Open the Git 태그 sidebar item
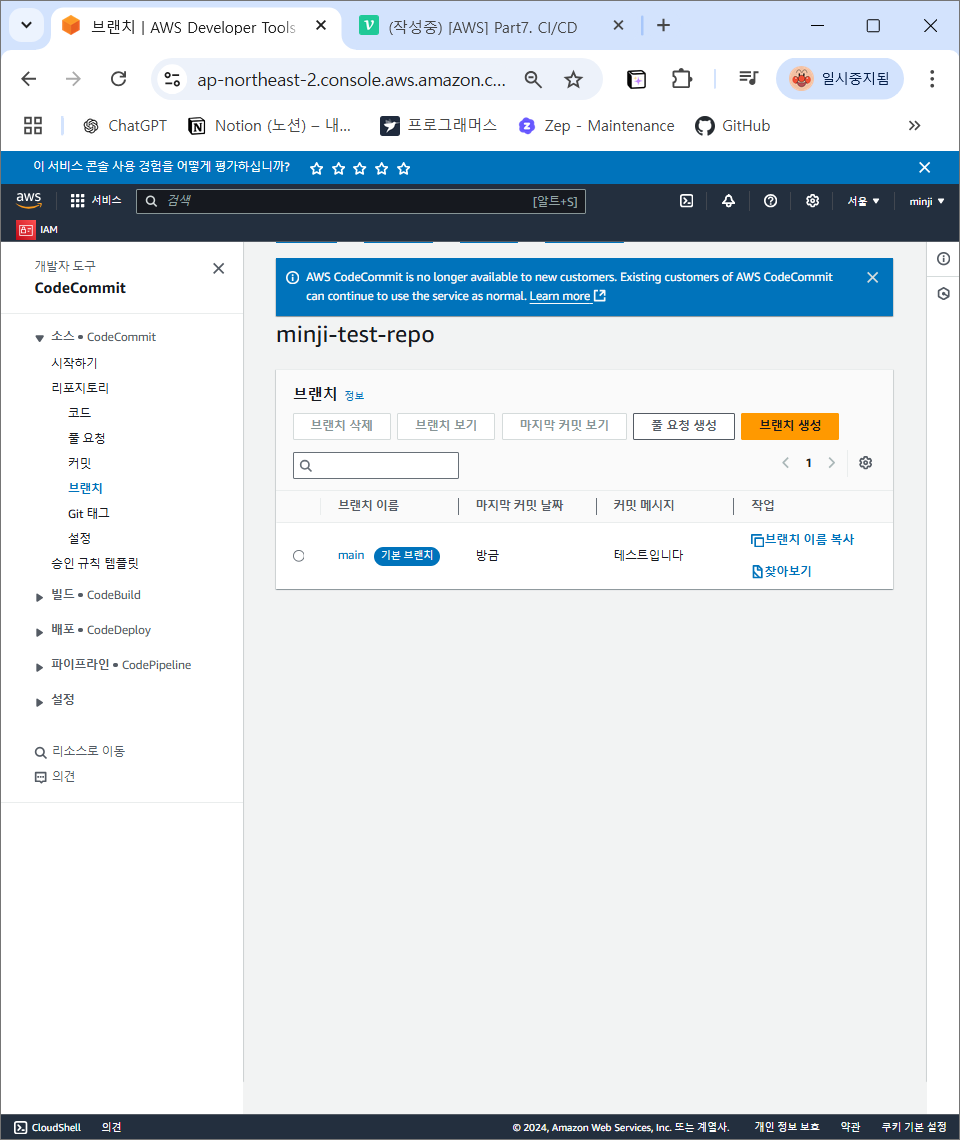 pyautogui.click(x=89, y=513)
